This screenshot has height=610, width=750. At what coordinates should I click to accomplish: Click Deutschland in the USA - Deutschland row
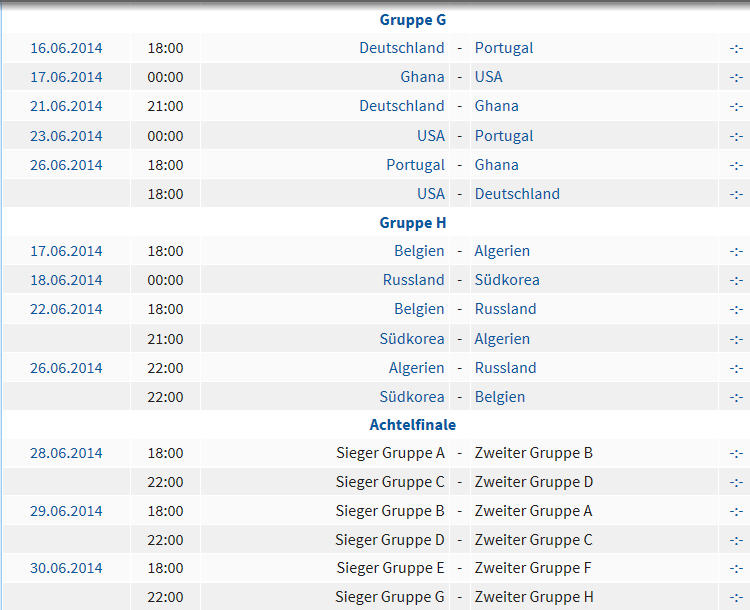(x=517, y=194)
